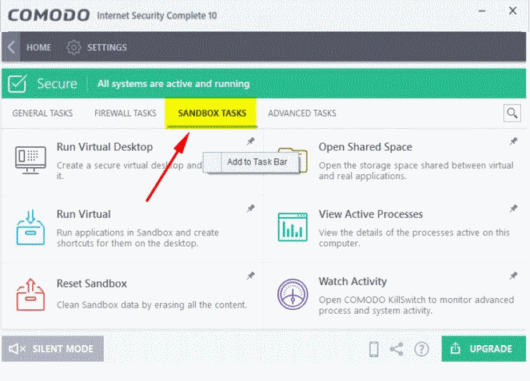Click the Run Virtual sandbox box icon
This screenshot has width=530, height=381.
click(x=30, y=227)
